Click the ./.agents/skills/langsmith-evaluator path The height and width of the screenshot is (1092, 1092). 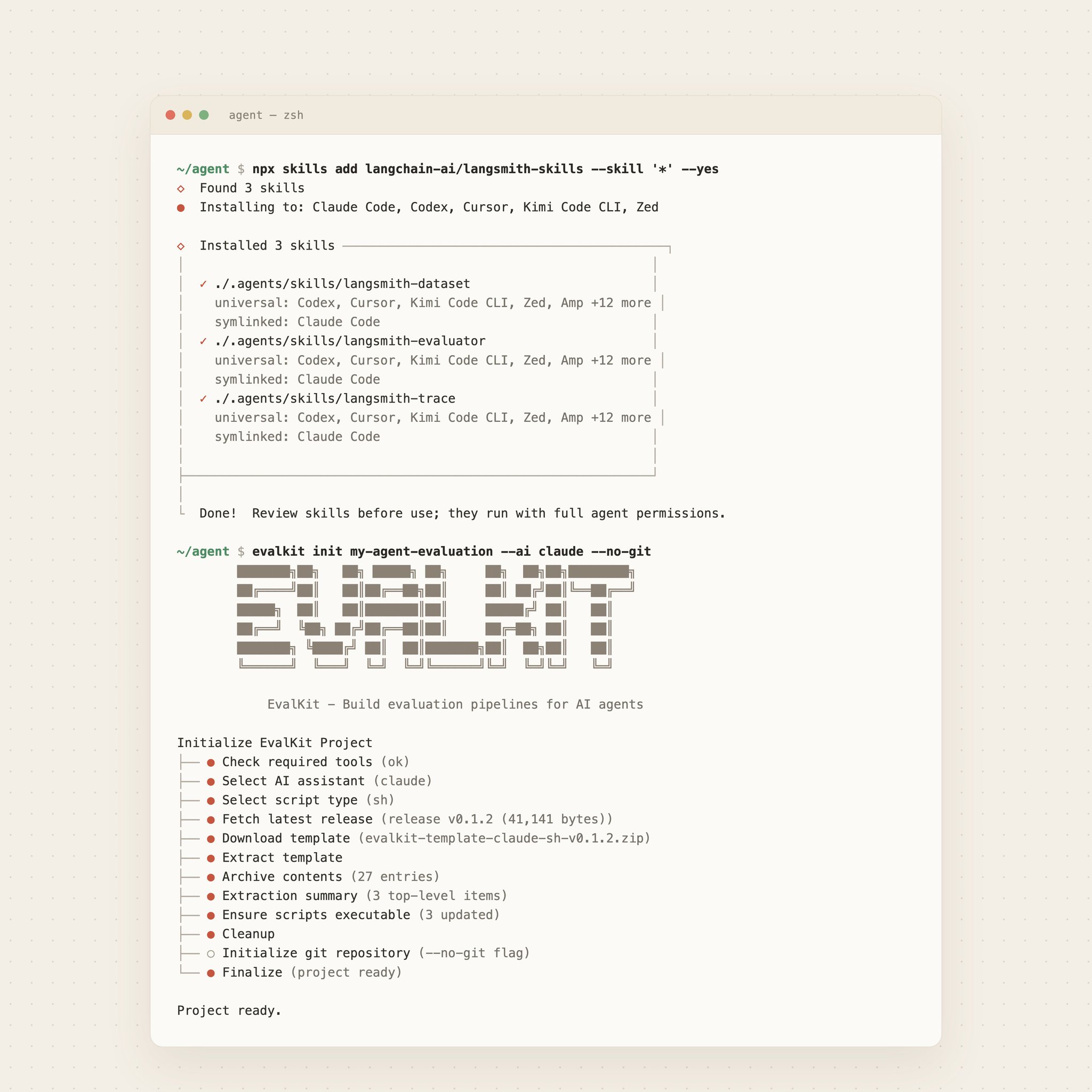[350, 341]
